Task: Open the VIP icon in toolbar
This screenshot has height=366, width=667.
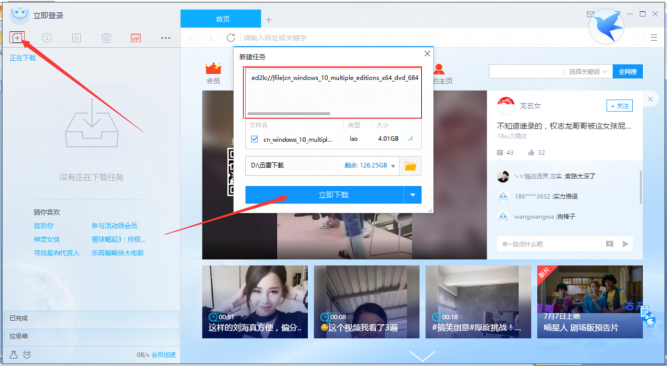Action: (x=136, y=38)
